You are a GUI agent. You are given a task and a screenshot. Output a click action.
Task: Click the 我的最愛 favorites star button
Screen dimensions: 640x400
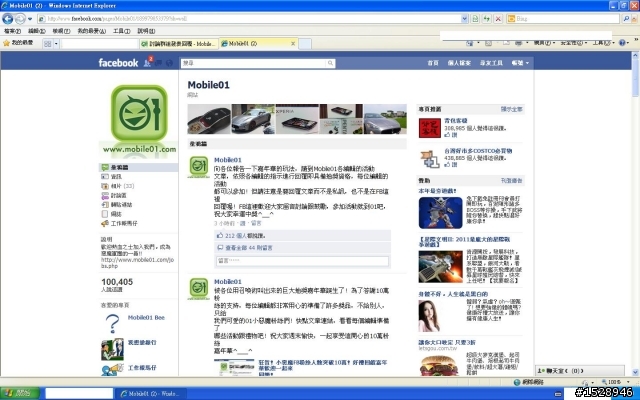coord(18,43)
